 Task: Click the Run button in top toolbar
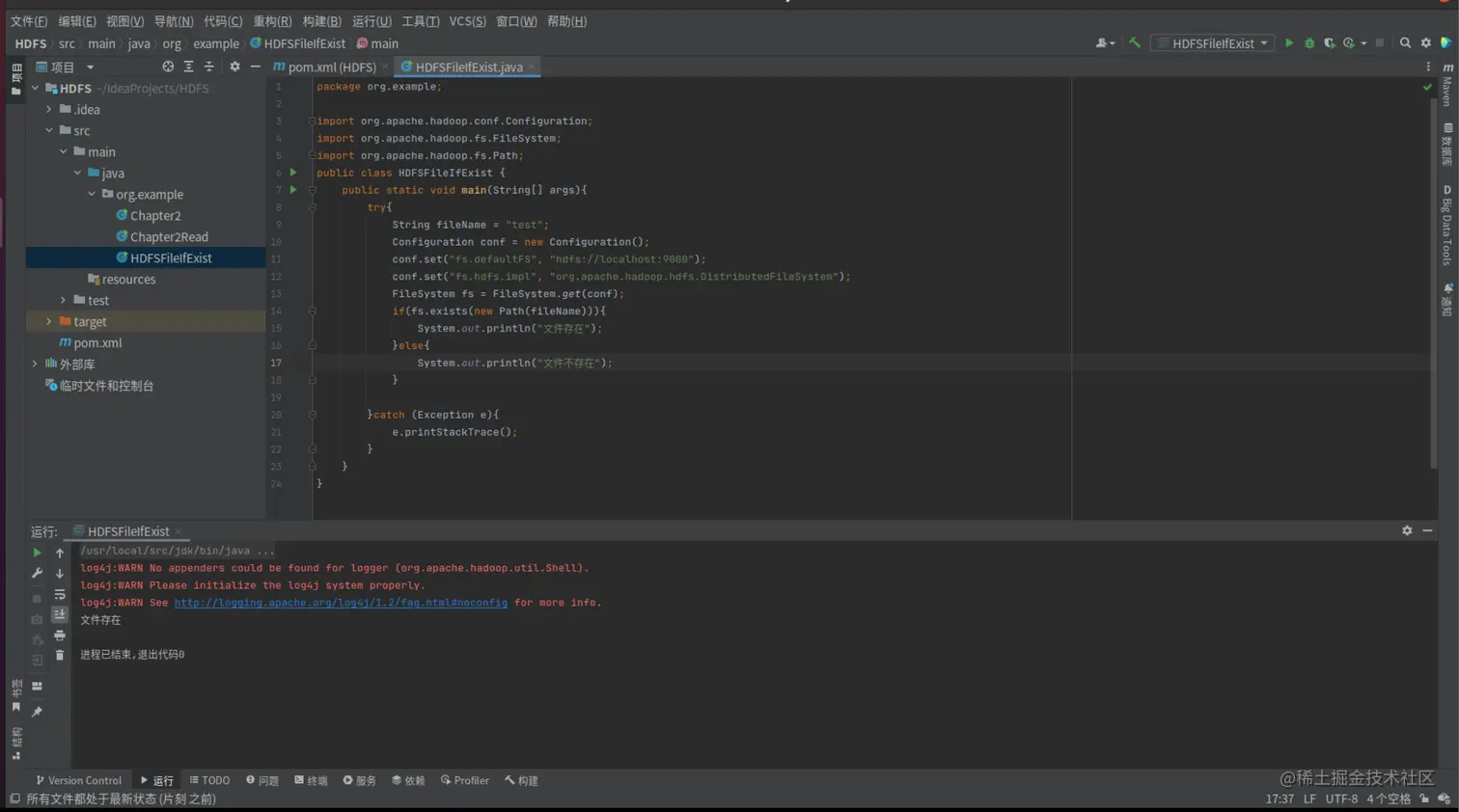tap(1288, 43)
